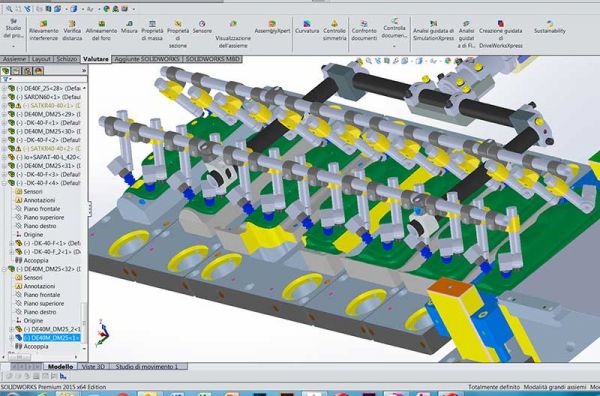The height and width of the screenshot is (396, 600).
Task: Open the Sustainability tool
Action: pos(549,27)
